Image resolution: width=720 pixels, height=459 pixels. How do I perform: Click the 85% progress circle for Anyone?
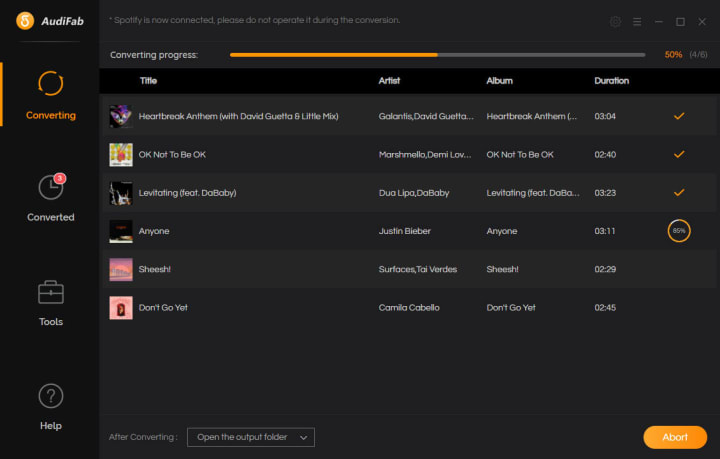[x=679, y=231]
